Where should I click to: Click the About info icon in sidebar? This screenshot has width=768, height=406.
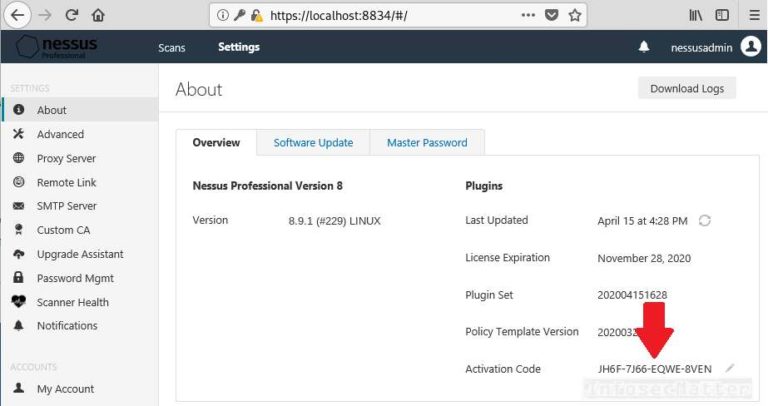[19, 109]
